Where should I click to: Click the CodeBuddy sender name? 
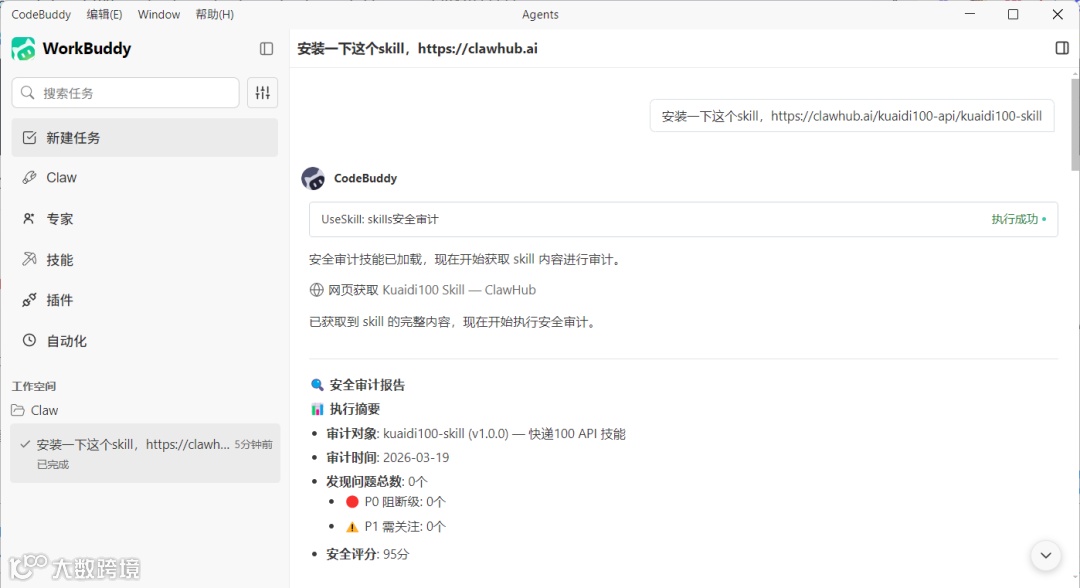365,178
